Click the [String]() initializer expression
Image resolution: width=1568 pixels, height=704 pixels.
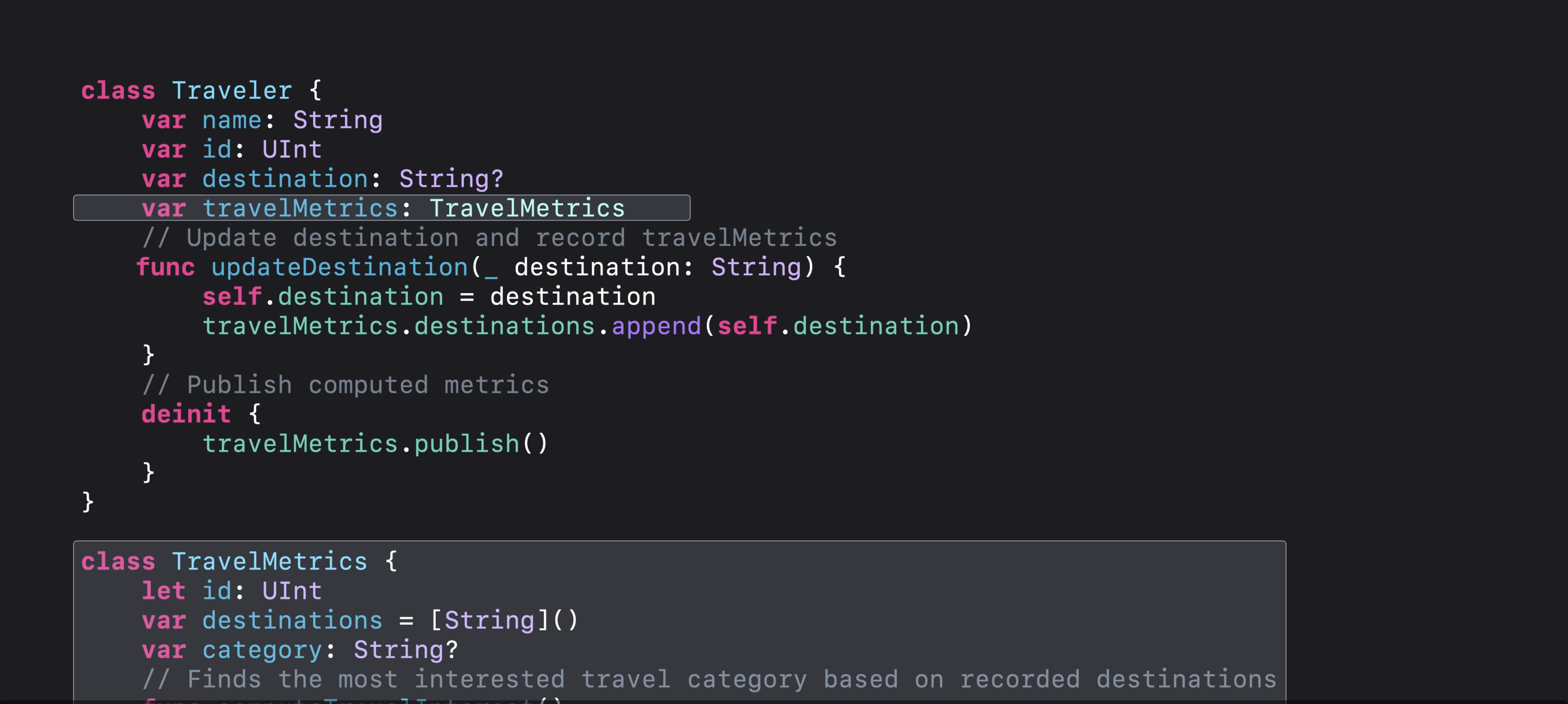[504, 621]
